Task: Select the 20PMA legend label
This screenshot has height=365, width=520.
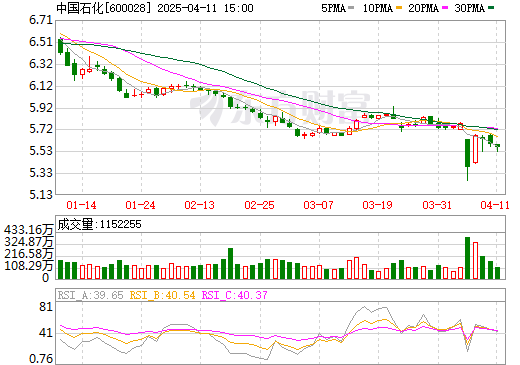Action: tap(423, 8)
